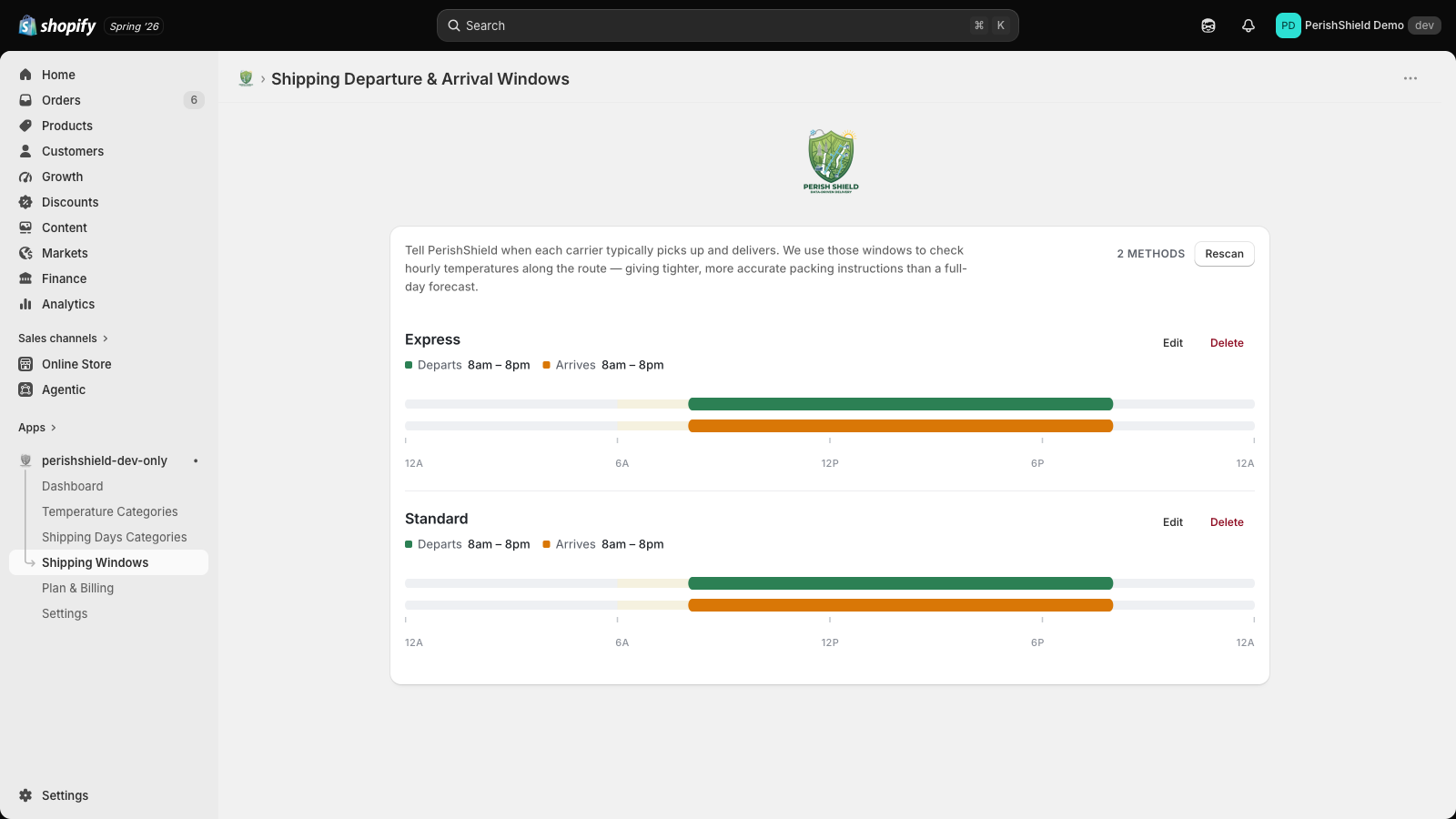
Task: Click the dev badge
Action: [x=1424, y=25]
